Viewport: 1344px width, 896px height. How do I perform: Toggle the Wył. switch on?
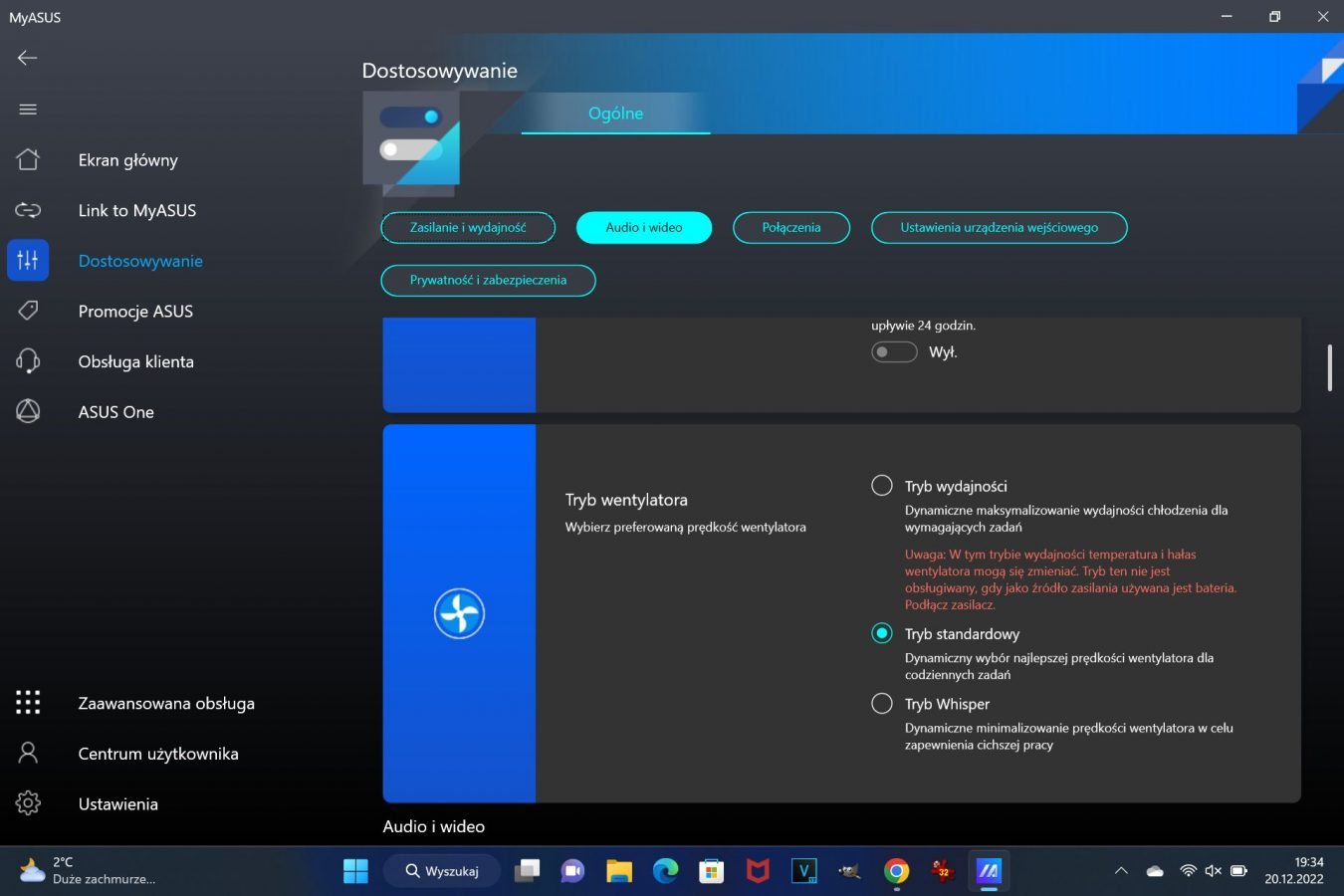pos(894,352)
